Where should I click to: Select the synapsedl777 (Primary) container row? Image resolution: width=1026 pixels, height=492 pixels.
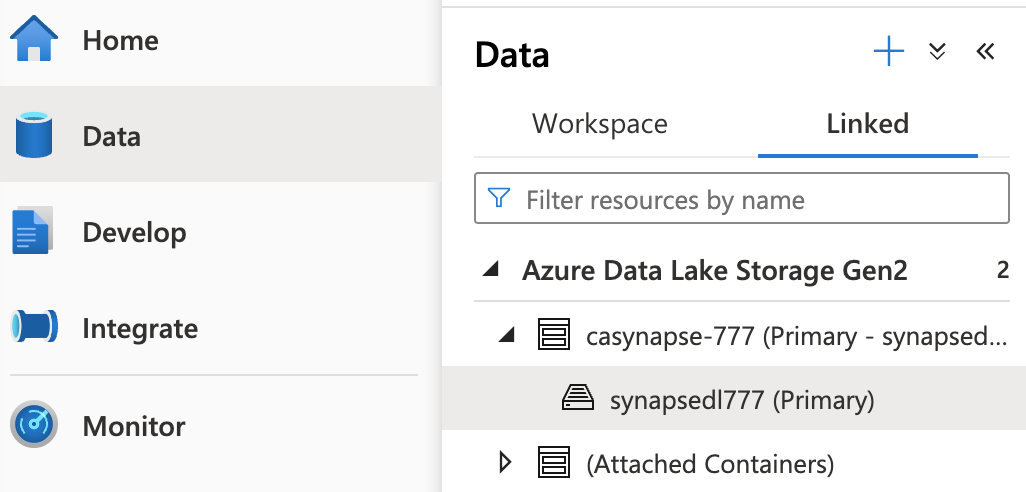741,400
